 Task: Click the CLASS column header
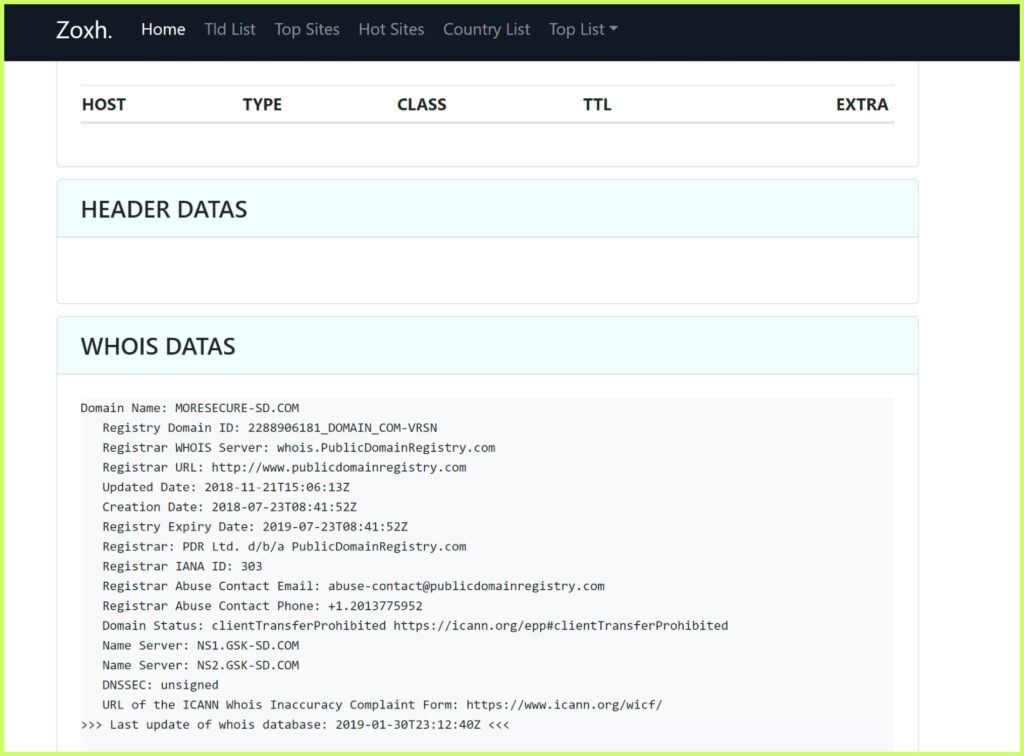click(x=422, y=104)
